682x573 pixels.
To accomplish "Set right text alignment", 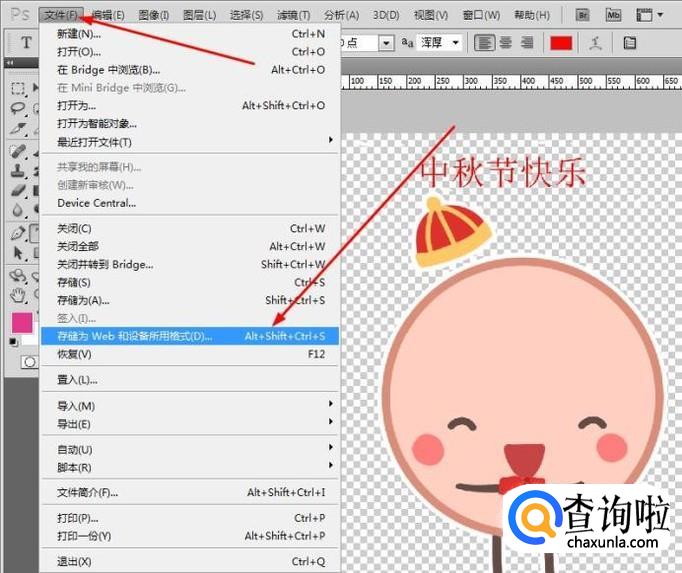I will pos(527,43).
